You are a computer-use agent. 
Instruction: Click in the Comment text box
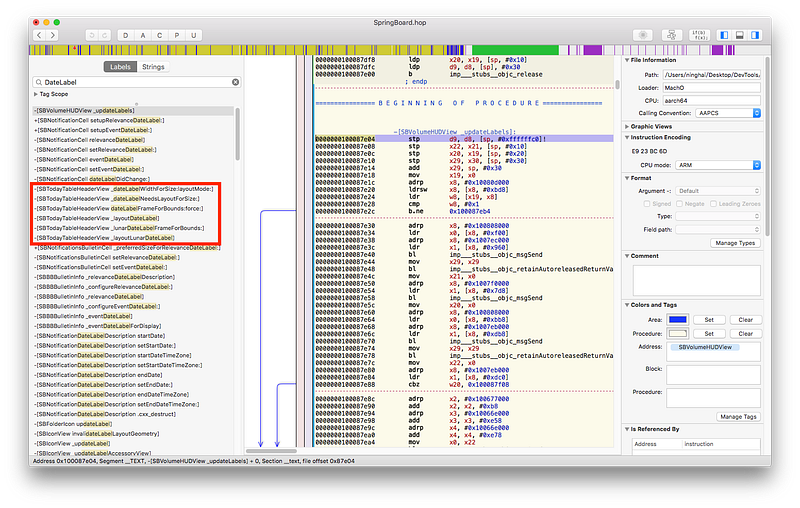tap(696, 281)
